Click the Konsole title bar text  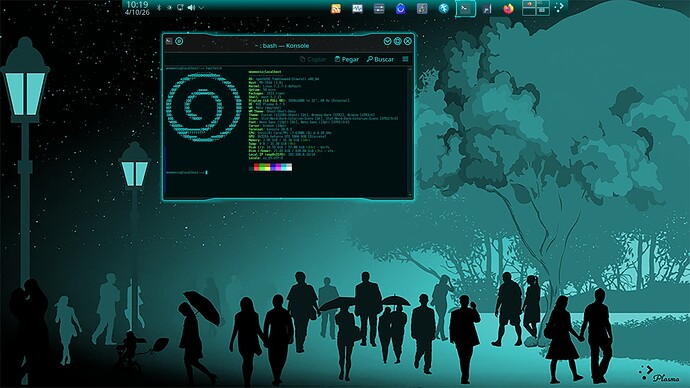click(x=282, y=46)
